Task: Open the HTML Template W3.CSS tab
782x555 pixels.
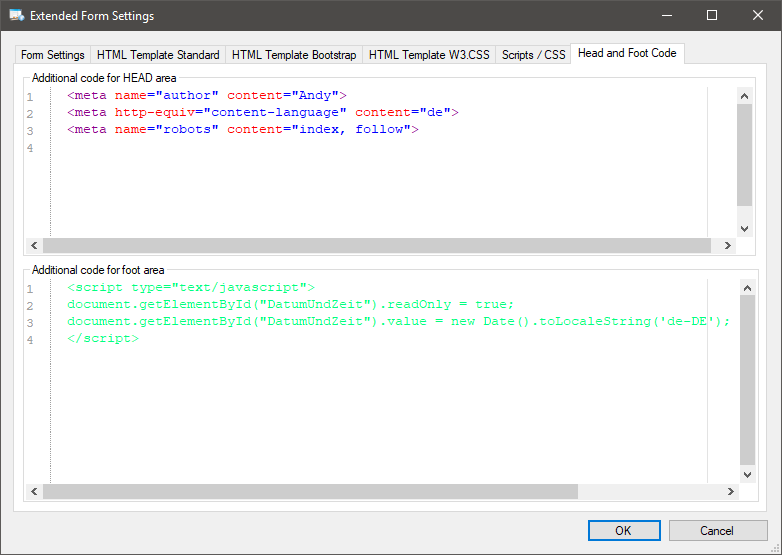Action: (x=429, y=55)
